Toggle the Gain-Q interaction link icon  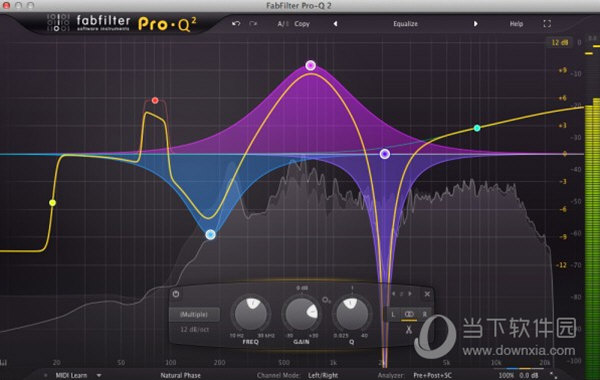click(x=326, y=300)
